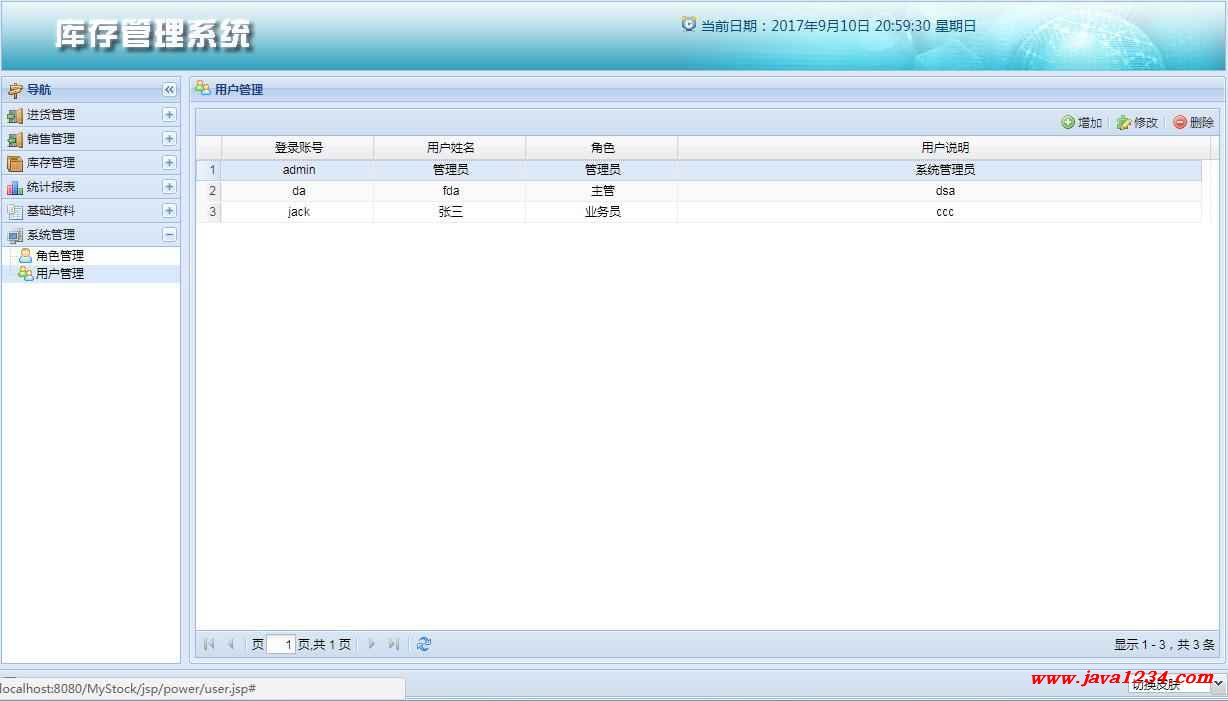The width and height of the screenshot is (1228, 701).
Task: Expand the 进货管理 accordion section
Action: click(x=169, y=115)
